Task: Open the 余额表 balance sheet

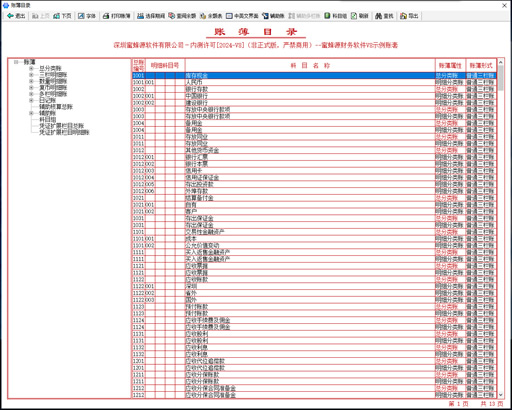Action: 211,16
